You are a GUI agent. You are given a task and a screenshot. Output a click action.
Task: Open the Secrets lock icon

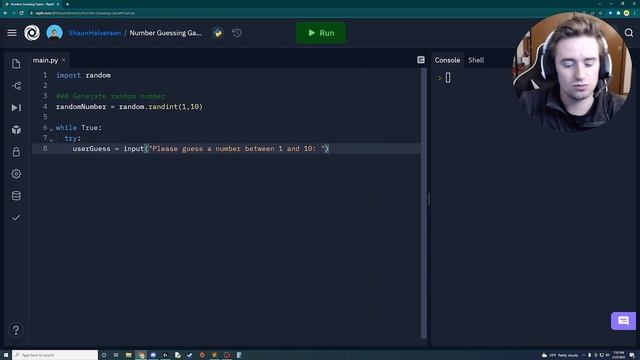coord(16,152)
